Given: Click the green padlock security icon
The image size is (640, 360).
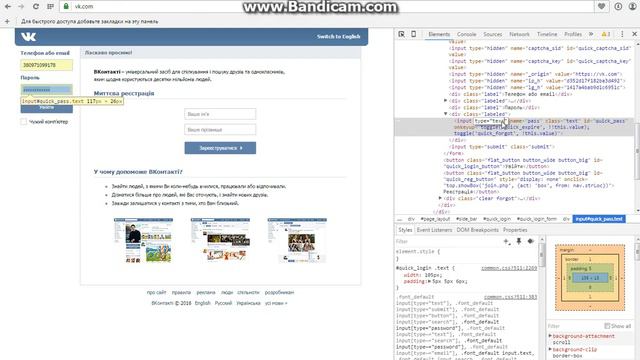Looking at the screenshot, I should coord(66,7).
